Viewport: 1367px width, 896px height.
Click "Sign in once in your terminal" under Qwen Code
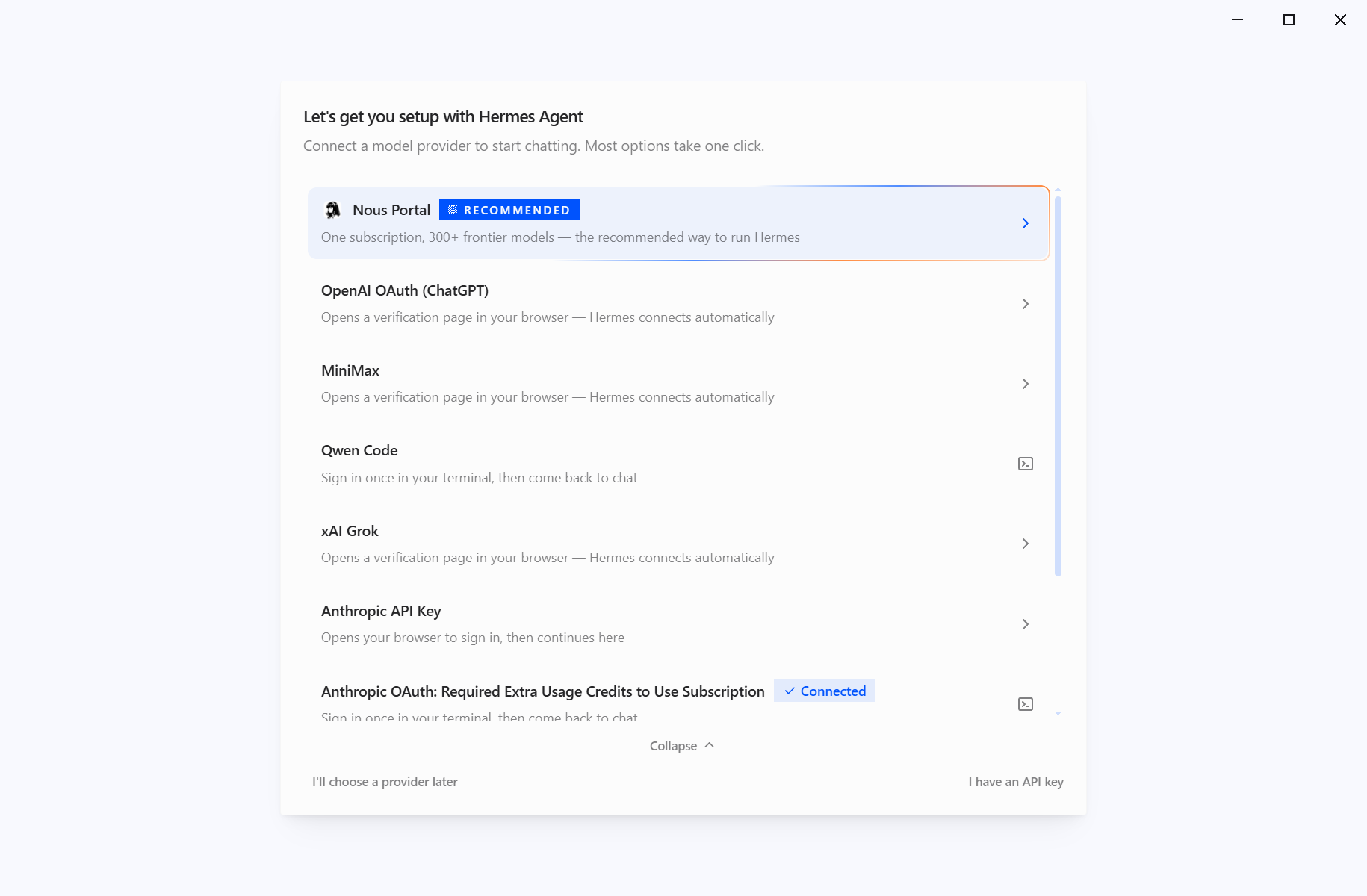coord(480,478)
